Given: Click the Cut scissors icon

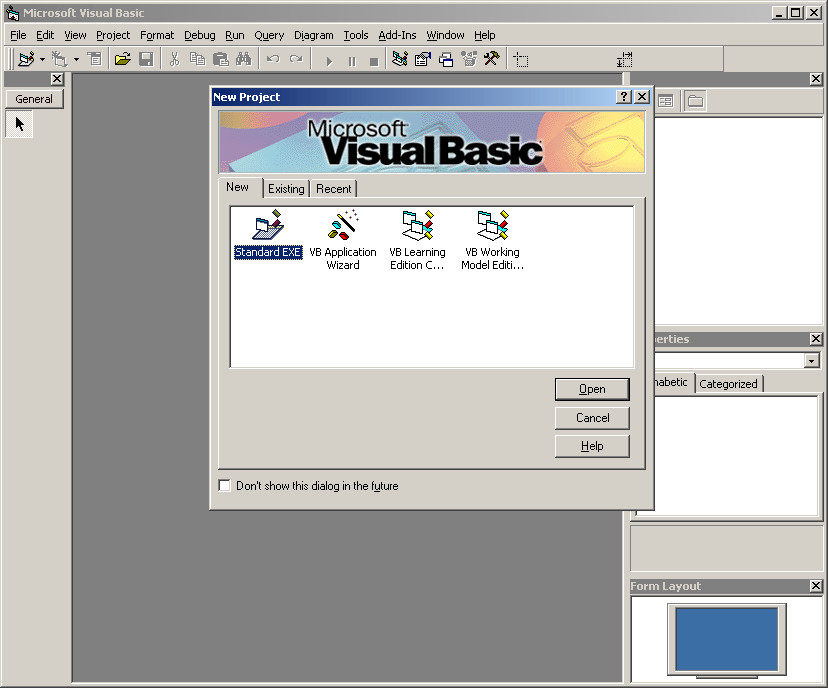Looking at the screenshot, I should coord(174,59).
